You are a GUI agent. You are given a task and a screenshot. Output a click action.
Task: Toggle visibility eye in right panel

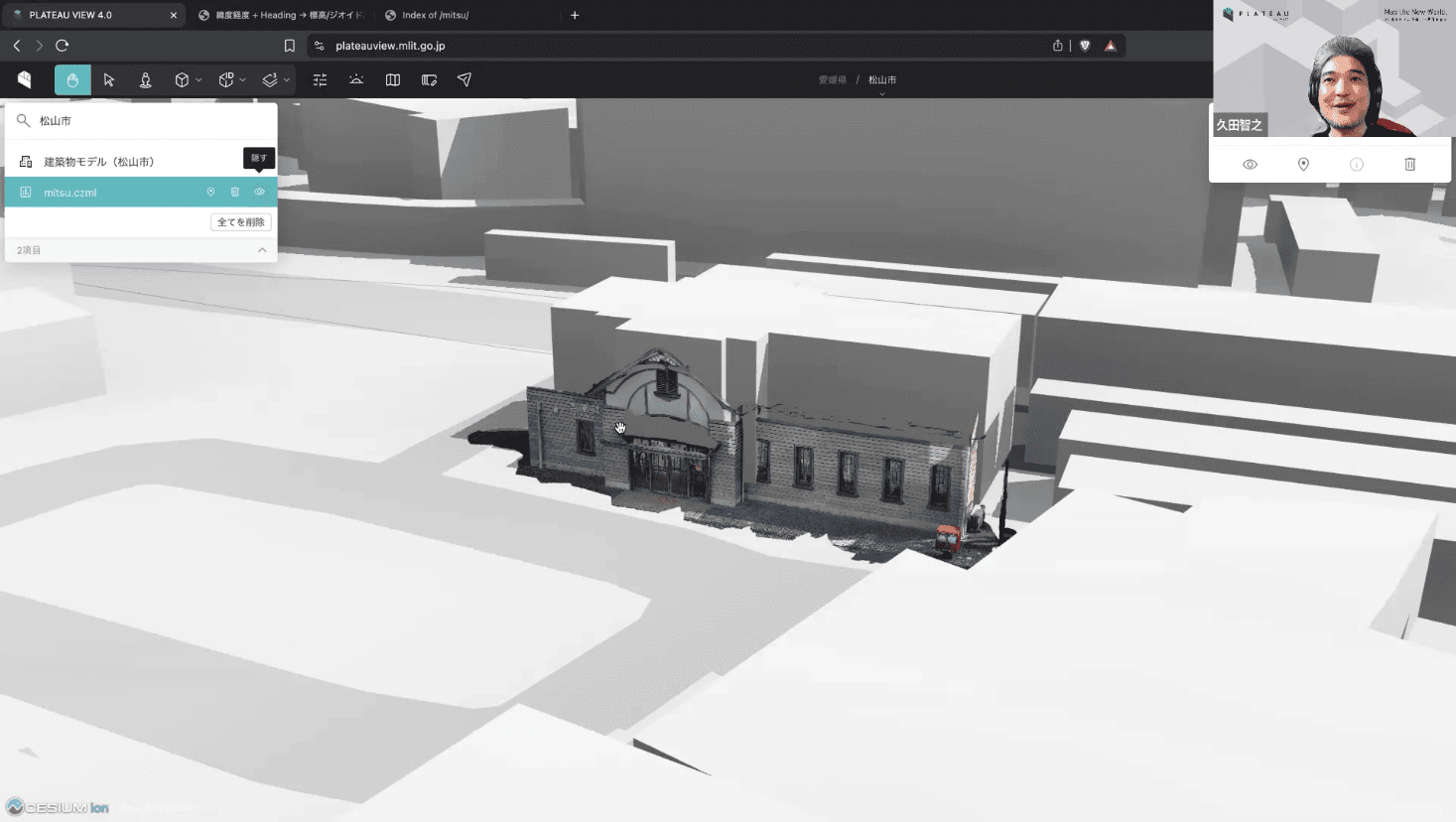1250,165
